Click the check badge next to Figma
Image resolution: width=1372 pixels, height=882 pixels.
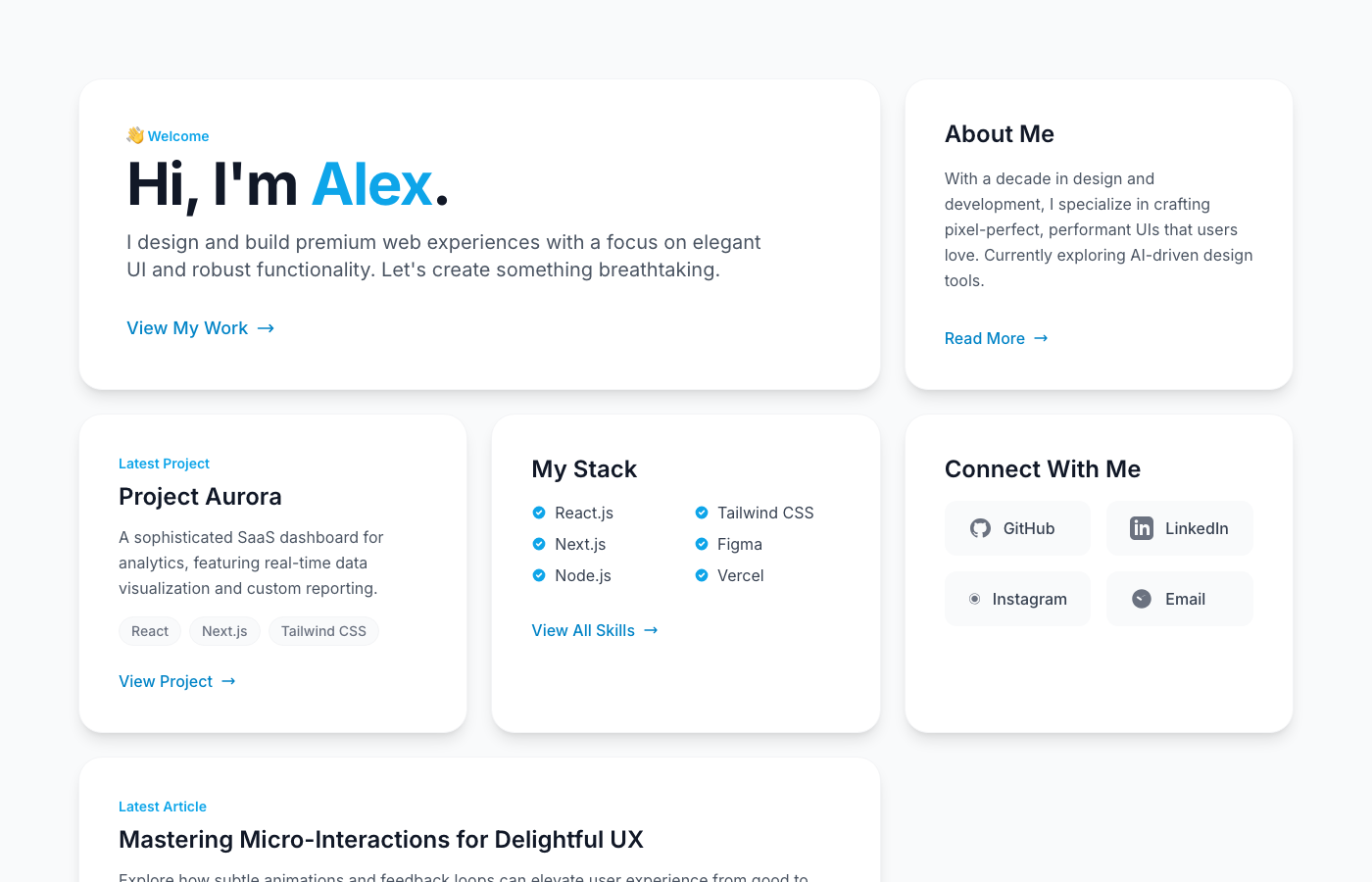702,544
